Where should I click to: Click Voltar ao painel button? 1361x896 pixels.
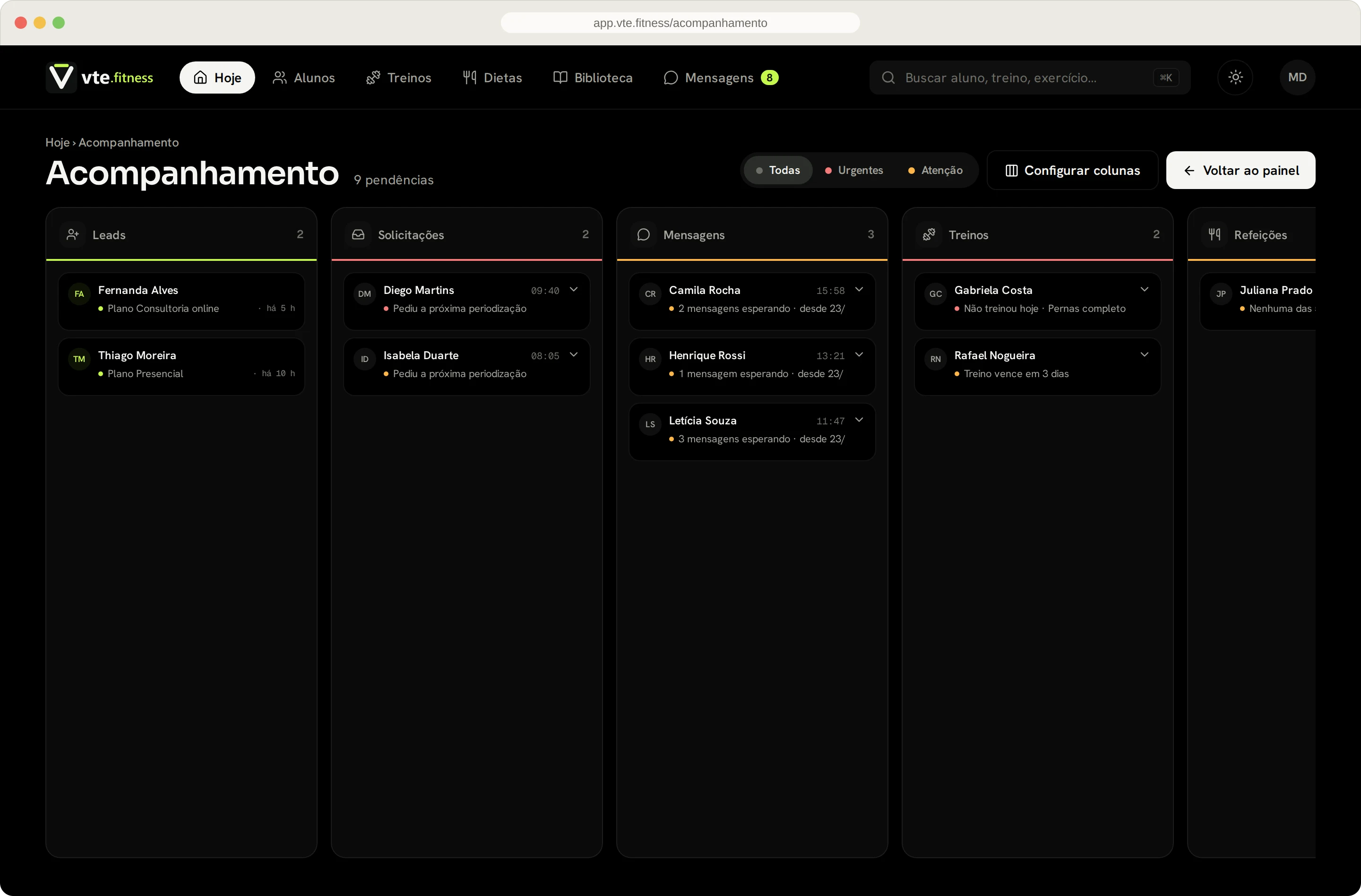click(x=1240, y=171)
